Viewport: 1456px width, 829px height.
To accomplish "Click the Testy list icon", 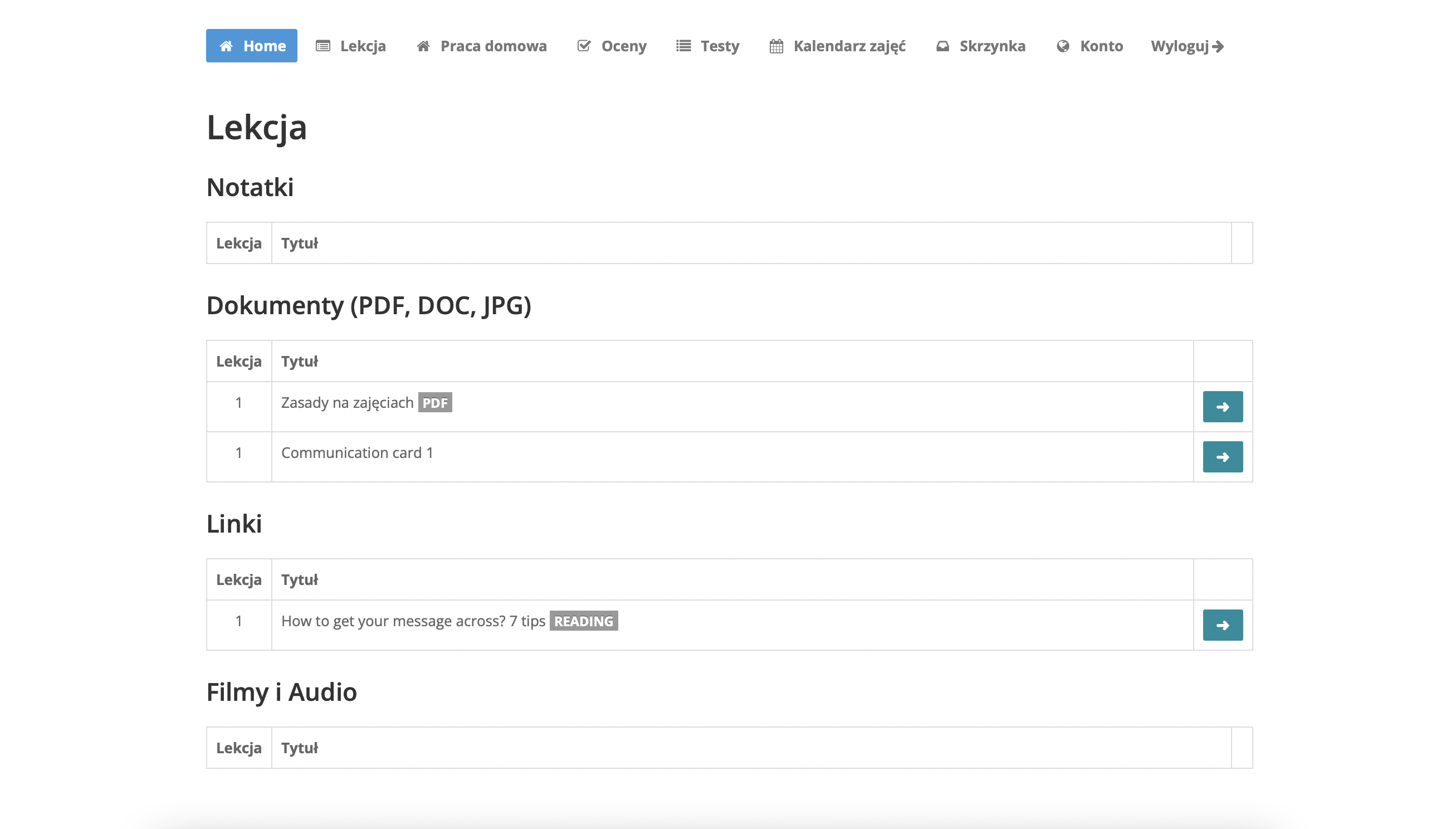I will pyautogui.click(x=683, y=46).
